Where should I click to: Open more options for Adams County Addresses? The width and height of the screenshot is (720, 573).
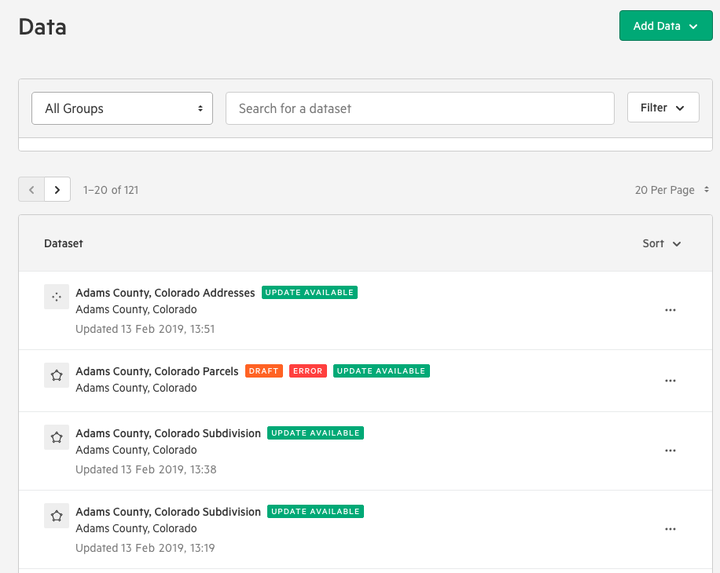click(x=670, y=310)
